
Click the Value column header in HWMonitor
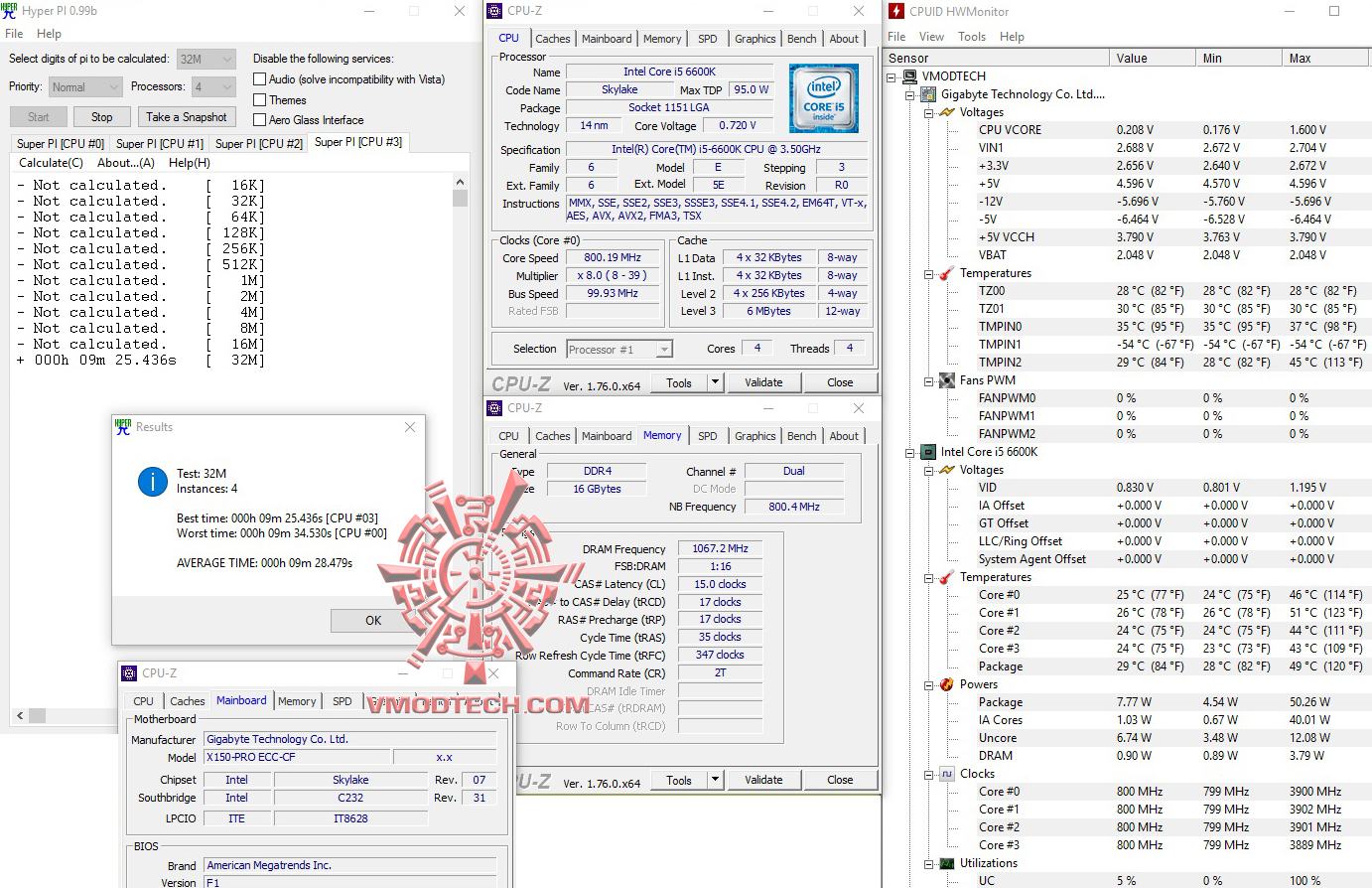click(x=1154, y=59)
